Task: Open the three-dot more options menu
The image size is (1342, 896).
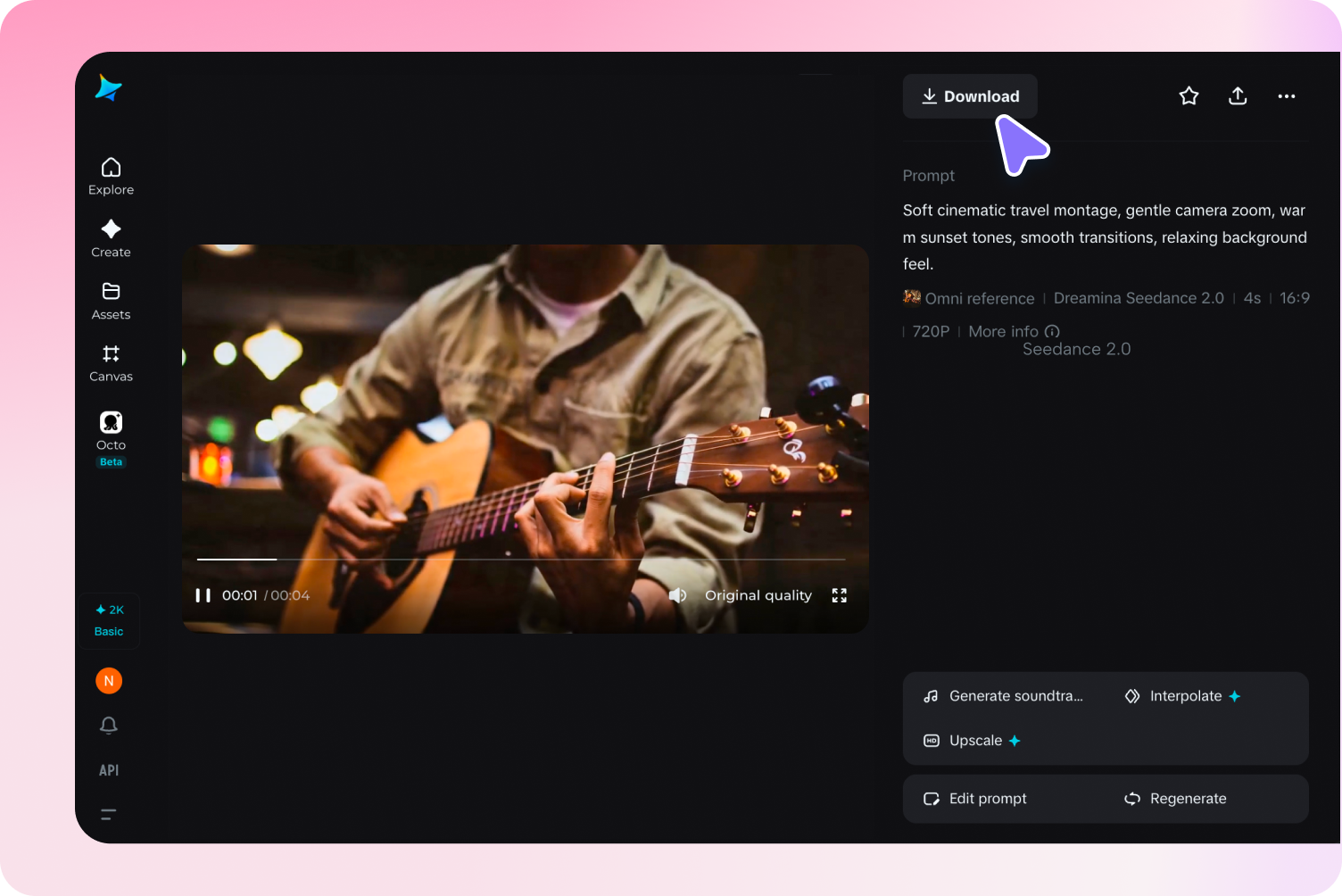Action: pyautogui.click(x=1286, y=96)
